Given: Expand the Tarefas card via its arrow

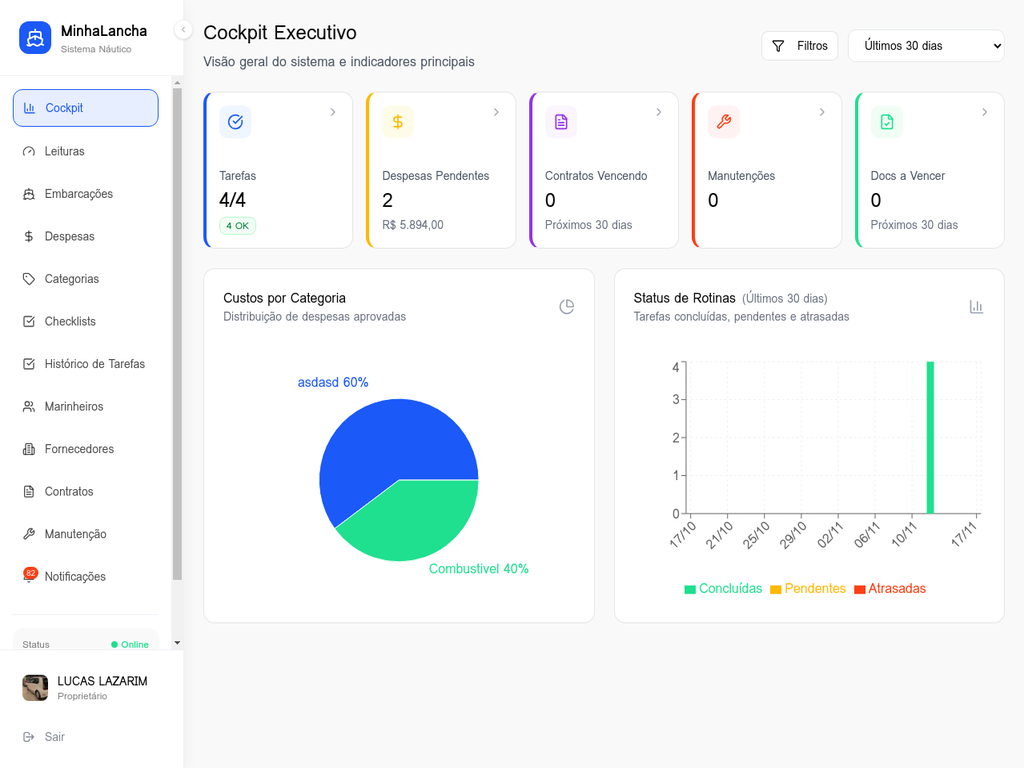Looking at the screenshot, I should (334, 113).
